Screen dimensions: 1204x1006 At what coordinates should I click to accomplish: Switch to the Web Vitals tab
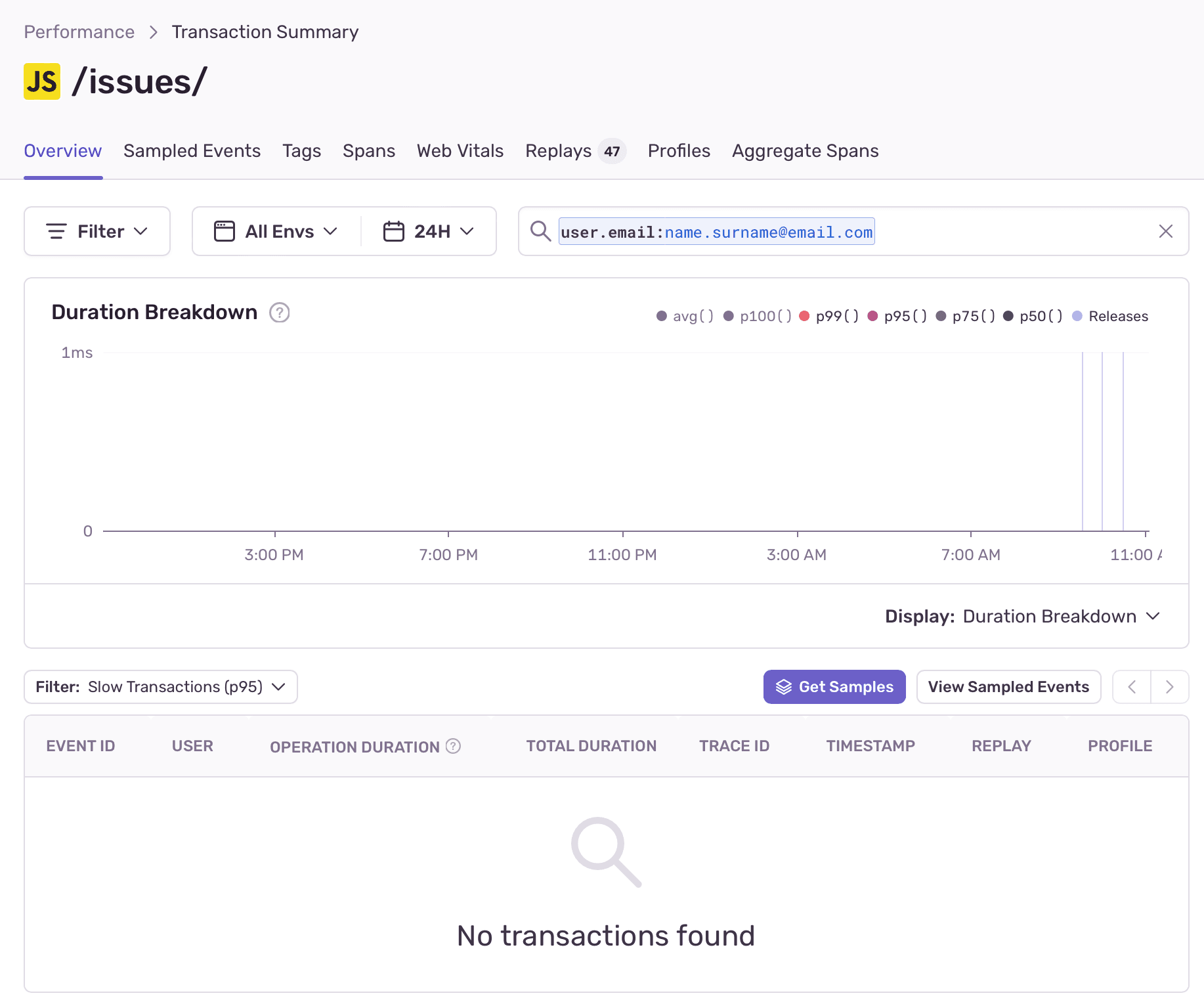460,151
